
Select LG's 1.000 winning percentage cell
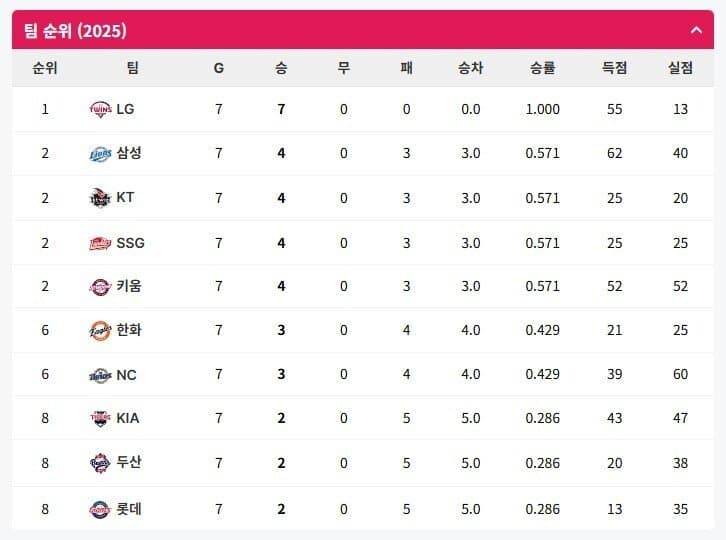pos(542,109)
